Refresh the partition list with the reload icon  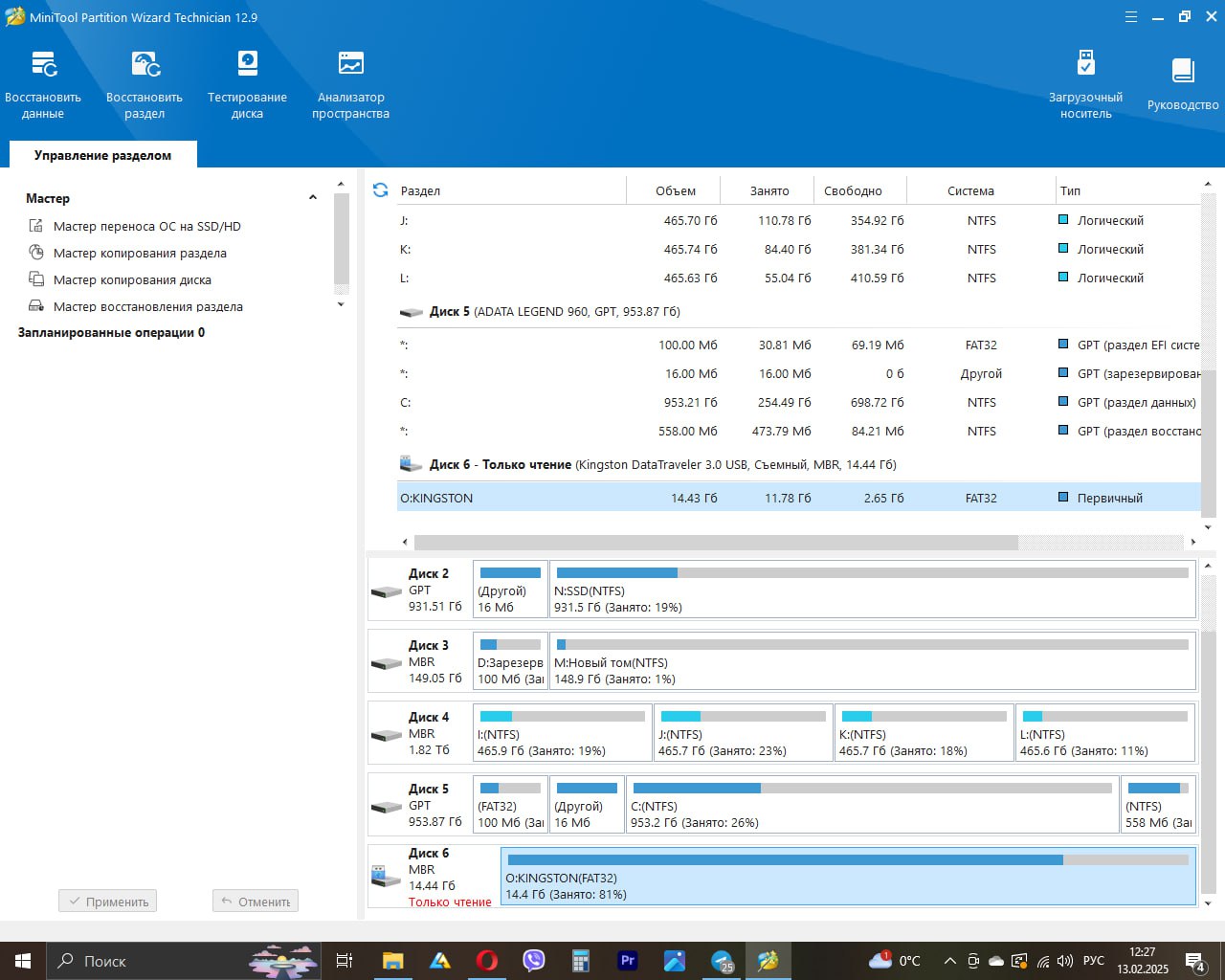point(380,190)
